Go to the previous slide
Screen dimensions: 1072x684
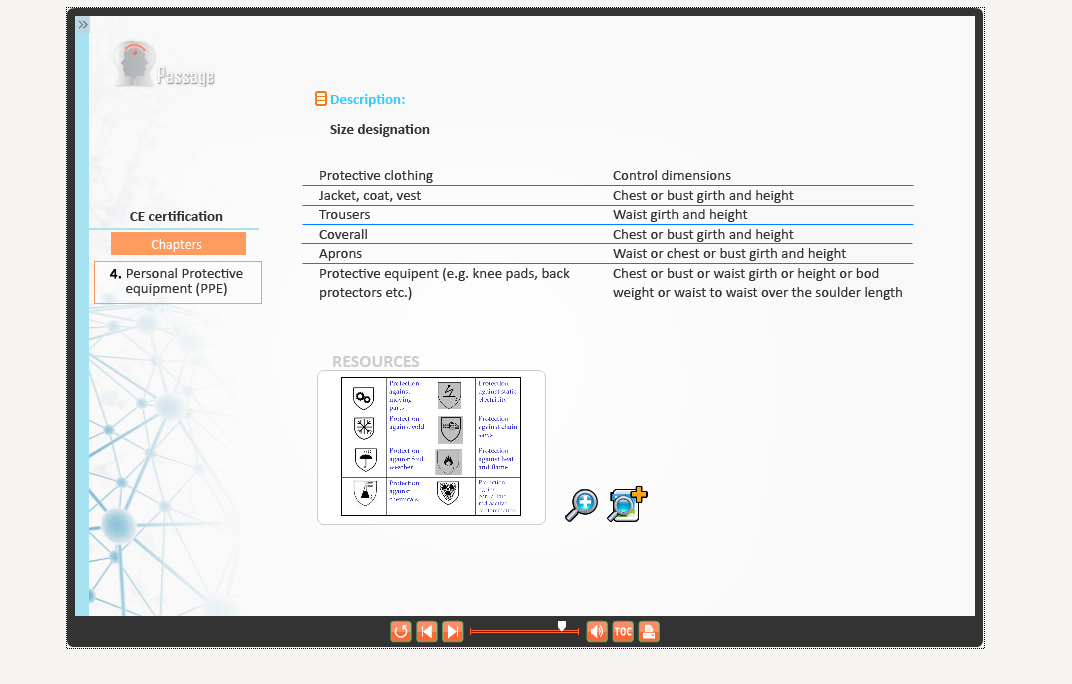(x=427, y=631)
